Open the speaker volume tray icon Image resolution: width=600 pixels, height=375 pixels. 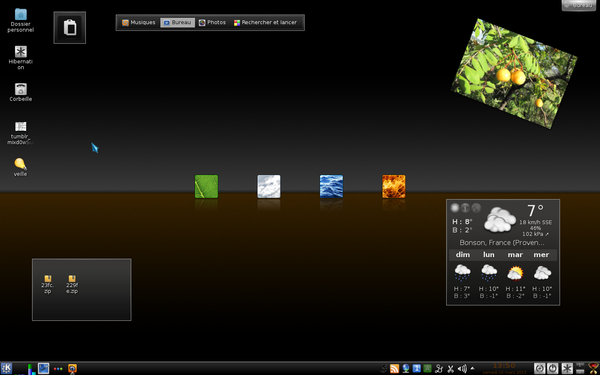[462, 369]
